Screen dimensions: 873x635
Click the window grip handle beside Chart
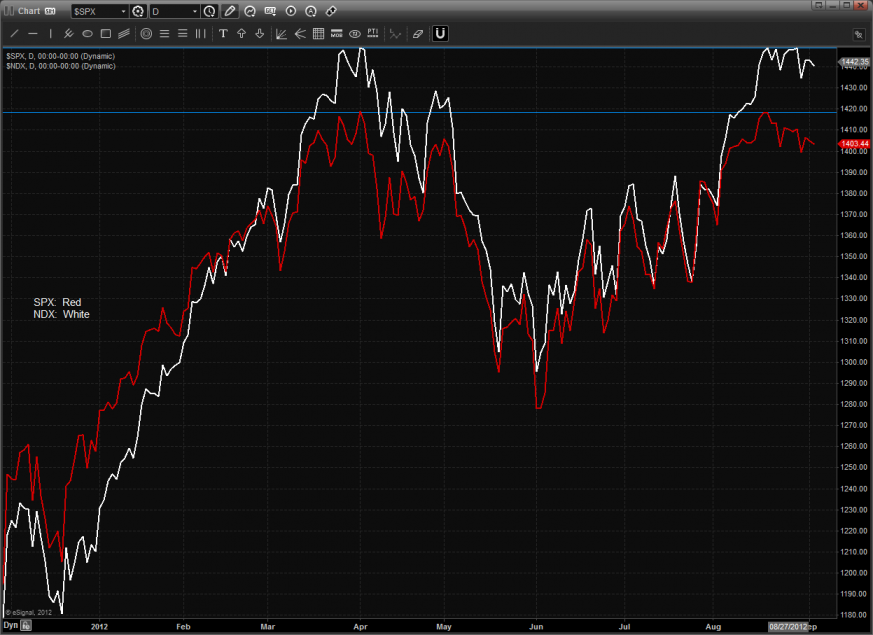point(8,11)
